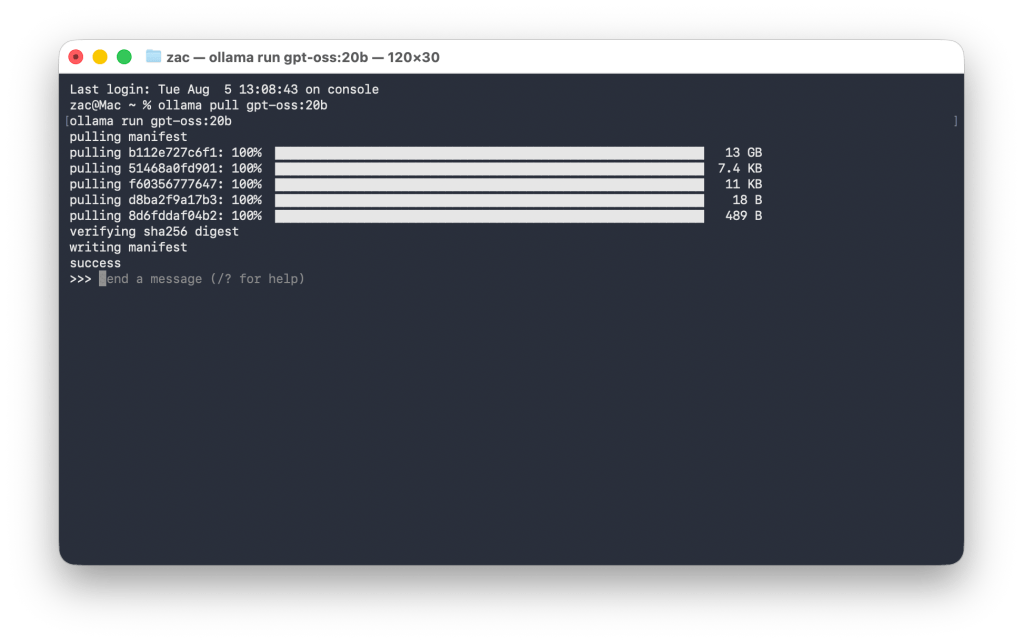Click the "success" status line
This screenshot has height=643, width=1023.
point(95,263)
